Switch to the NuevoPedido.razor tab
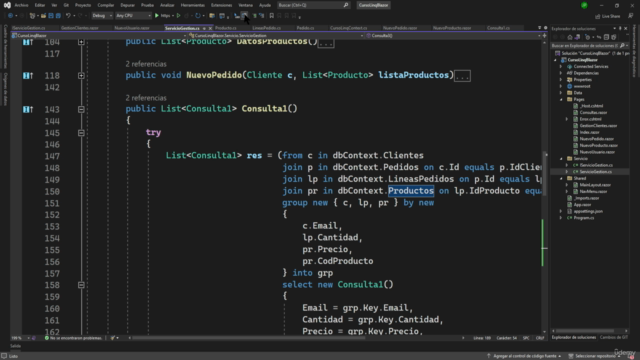640x360 pixels. click(x=400, y=28)
